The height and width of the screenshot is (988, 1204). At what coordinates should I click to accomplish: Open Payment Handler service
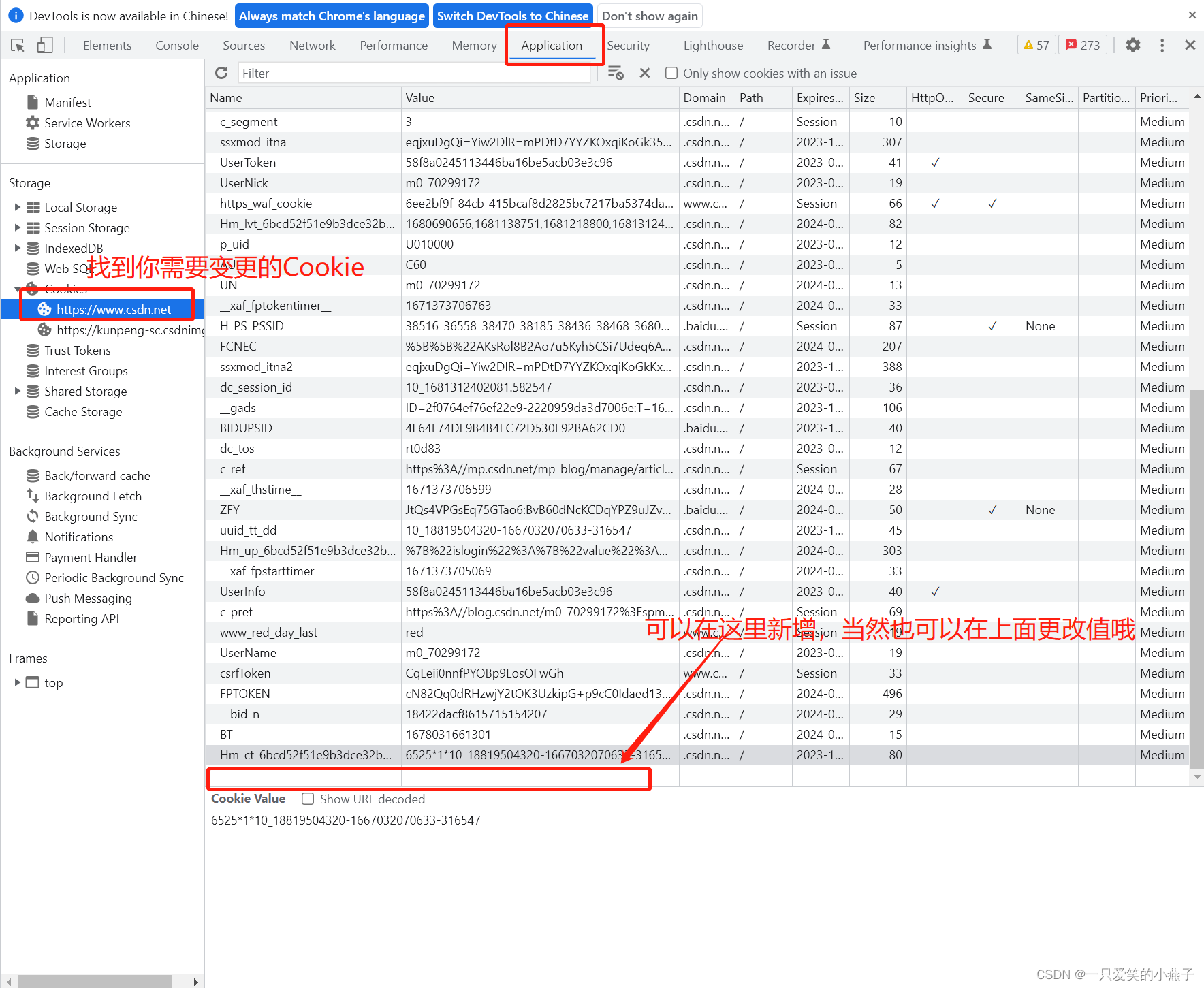(x=91, y=558)
